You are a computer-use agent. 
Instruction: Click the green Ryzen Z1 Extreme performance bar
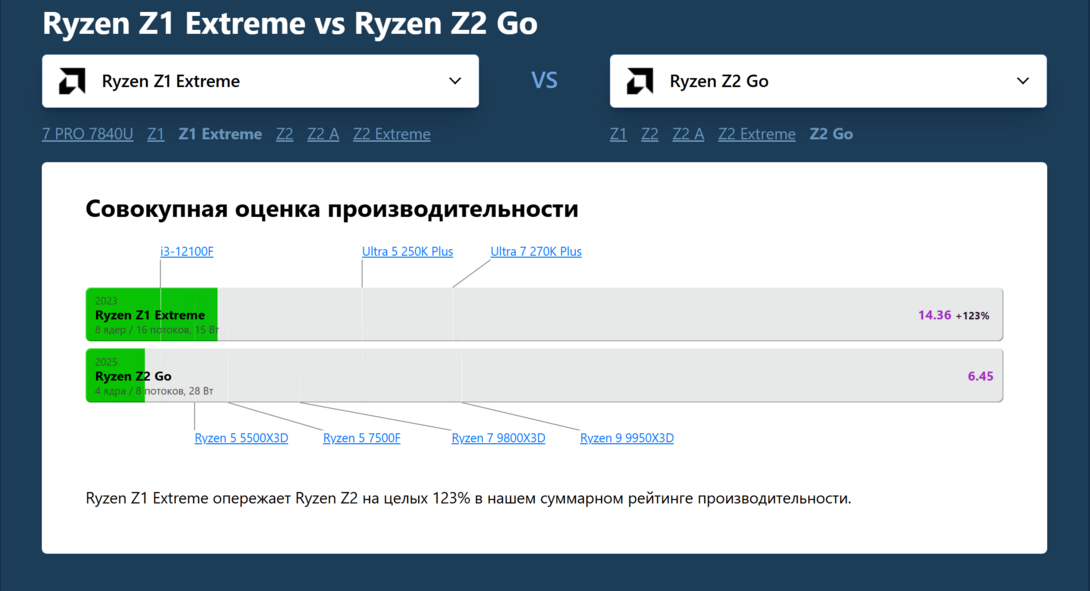(x=152, y=314)
